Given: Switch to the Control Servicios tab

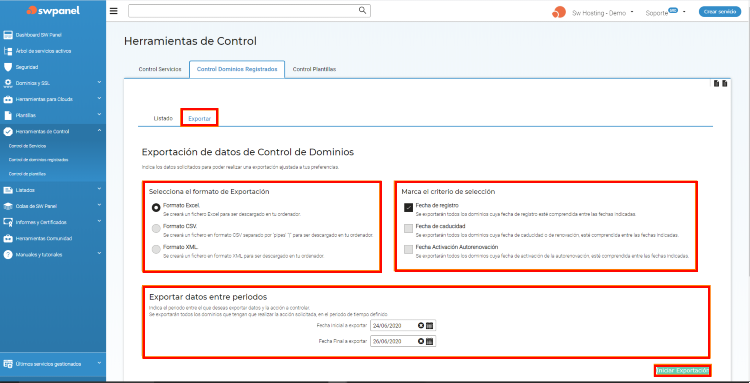Looking at the screenshot, I should click(160, 69).
